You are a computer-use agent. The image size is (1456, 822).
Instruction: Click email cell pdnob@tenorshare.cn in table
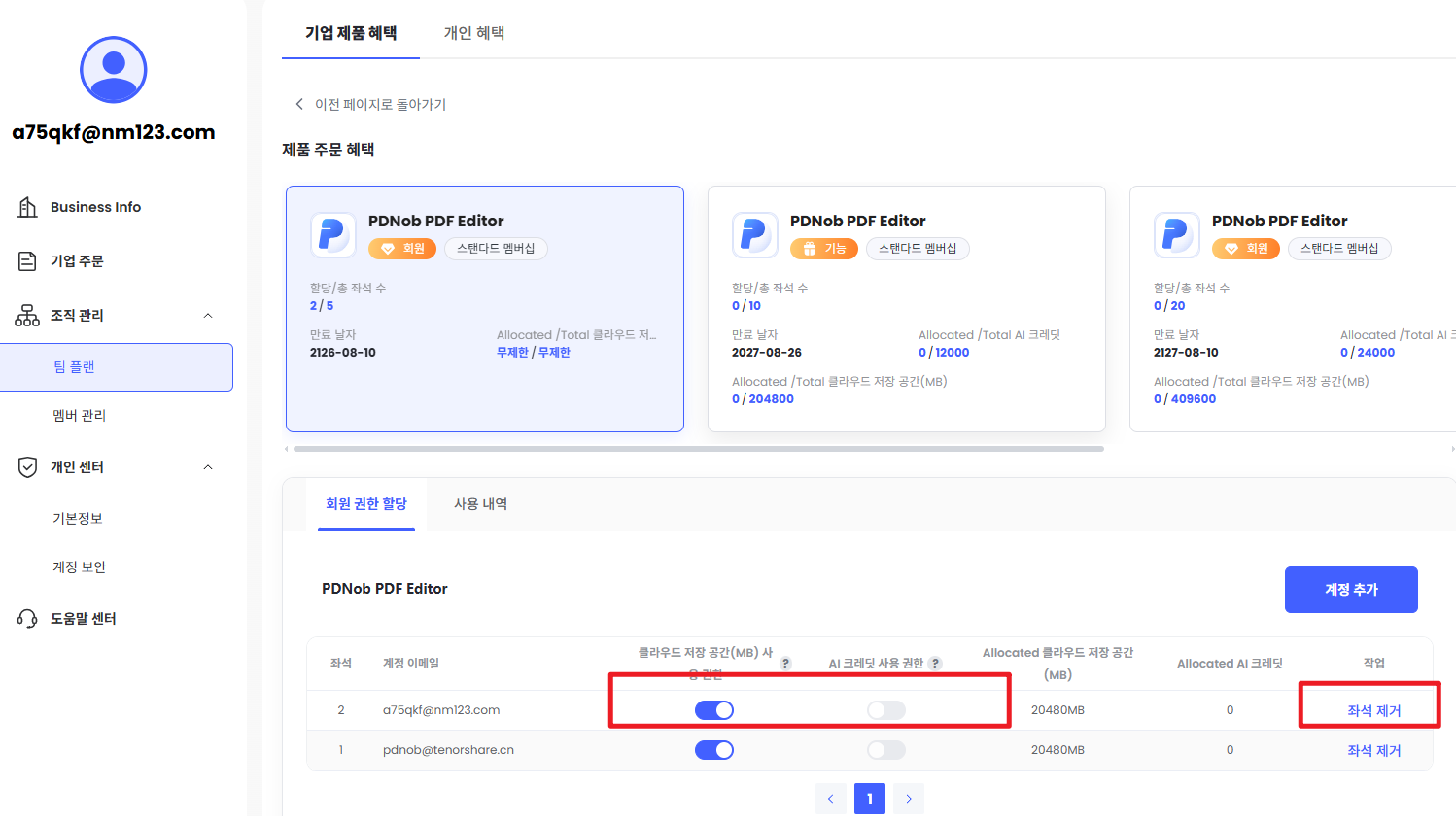pos(448,750)
